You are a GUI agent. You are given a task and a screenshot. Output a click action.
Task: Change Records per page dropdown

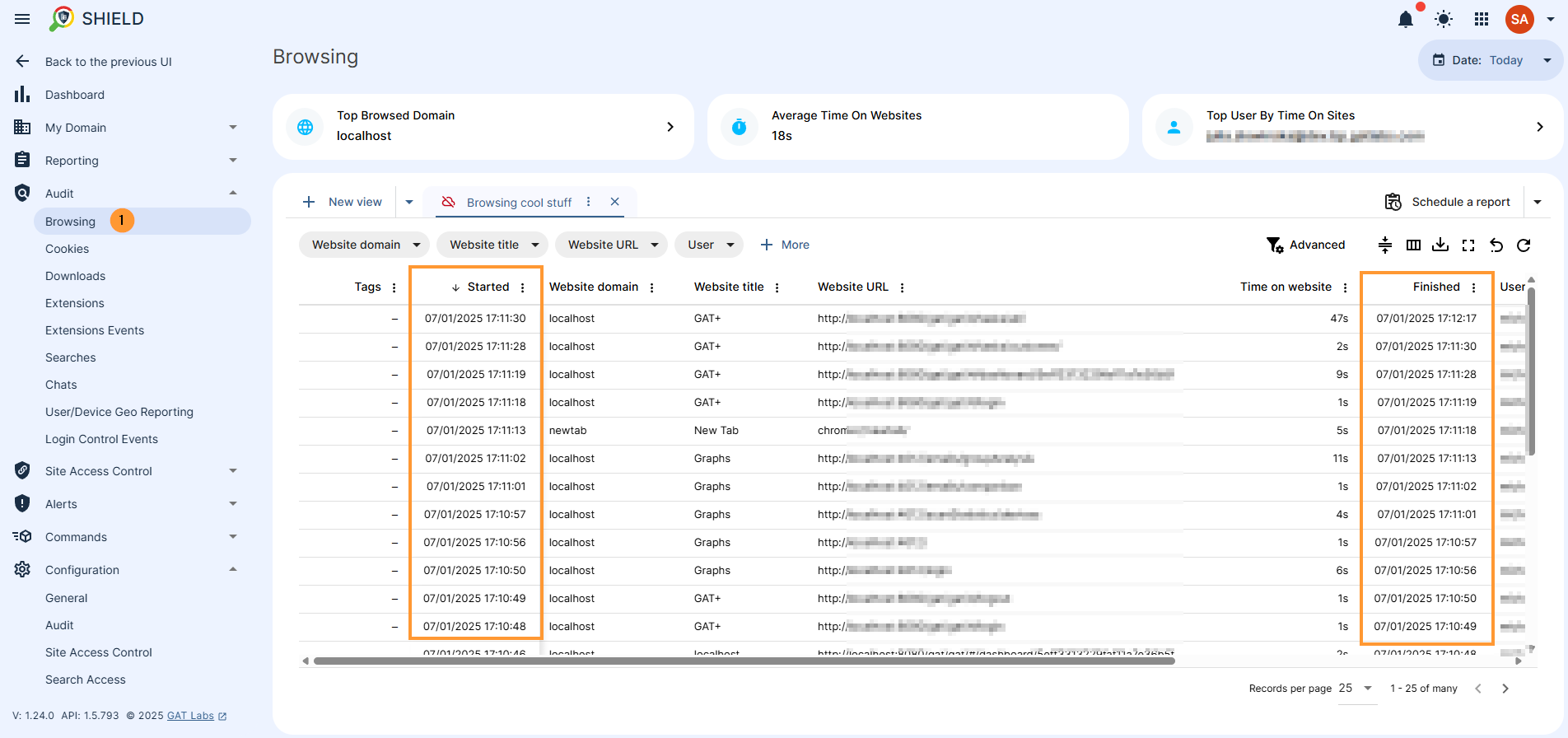coord(1356,688)
